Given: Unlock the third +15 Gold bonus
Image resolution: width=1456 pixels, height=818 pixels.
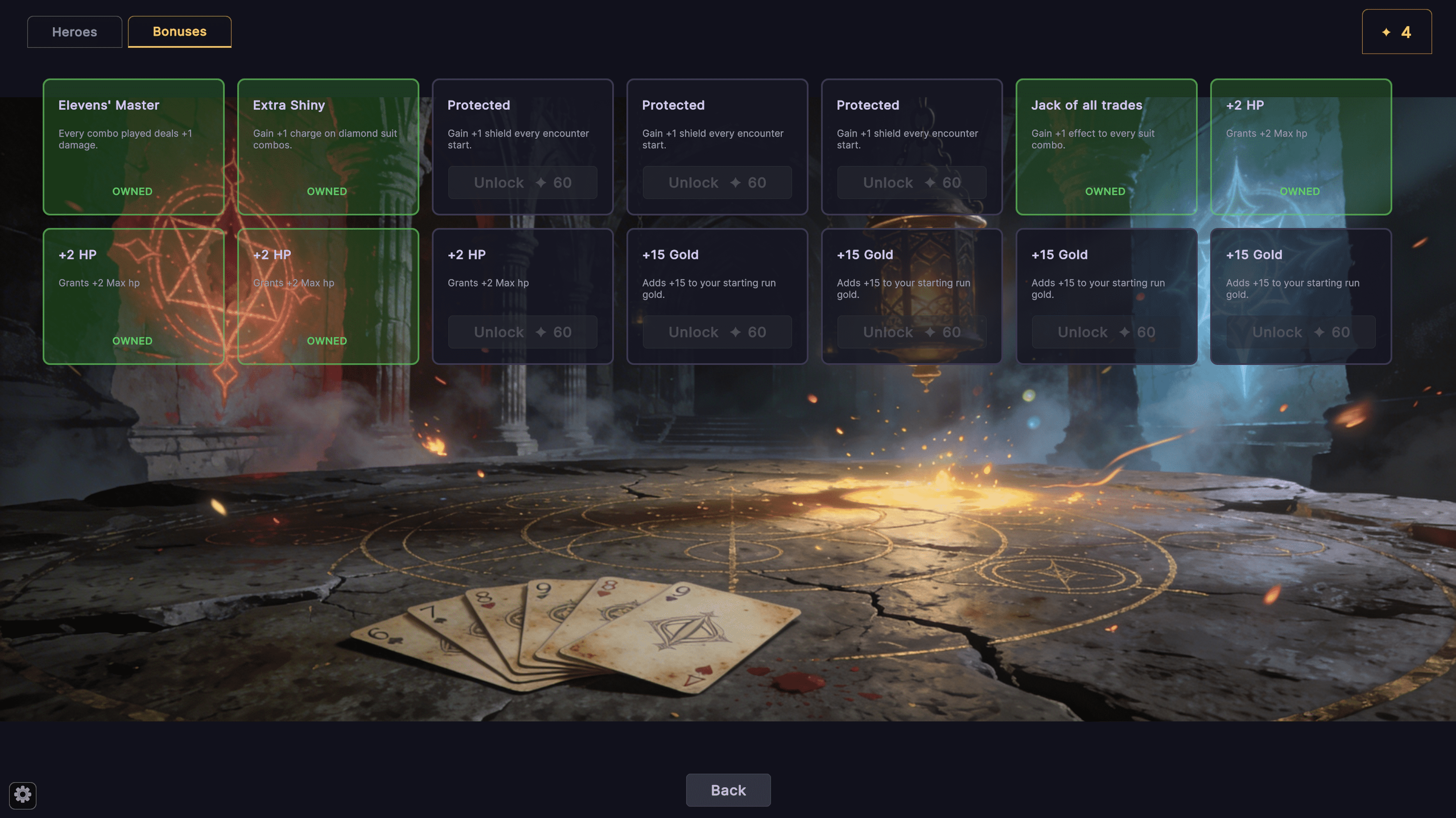Looking at the screenshot, I should coord(1106,332).
